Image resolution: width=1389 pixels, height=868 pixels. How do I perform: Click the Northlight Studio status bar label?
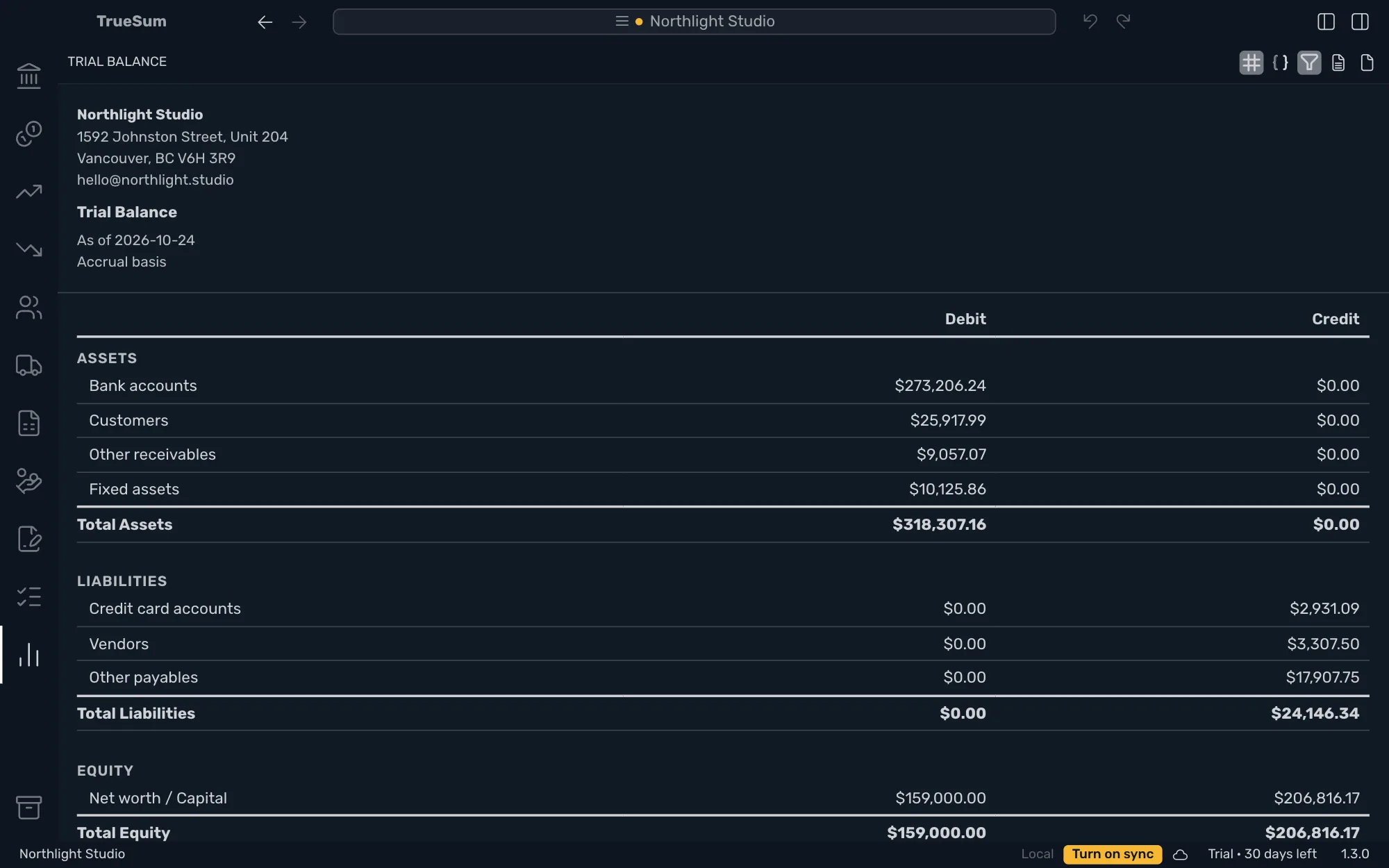pyautogui.click(x=72, y=854)
